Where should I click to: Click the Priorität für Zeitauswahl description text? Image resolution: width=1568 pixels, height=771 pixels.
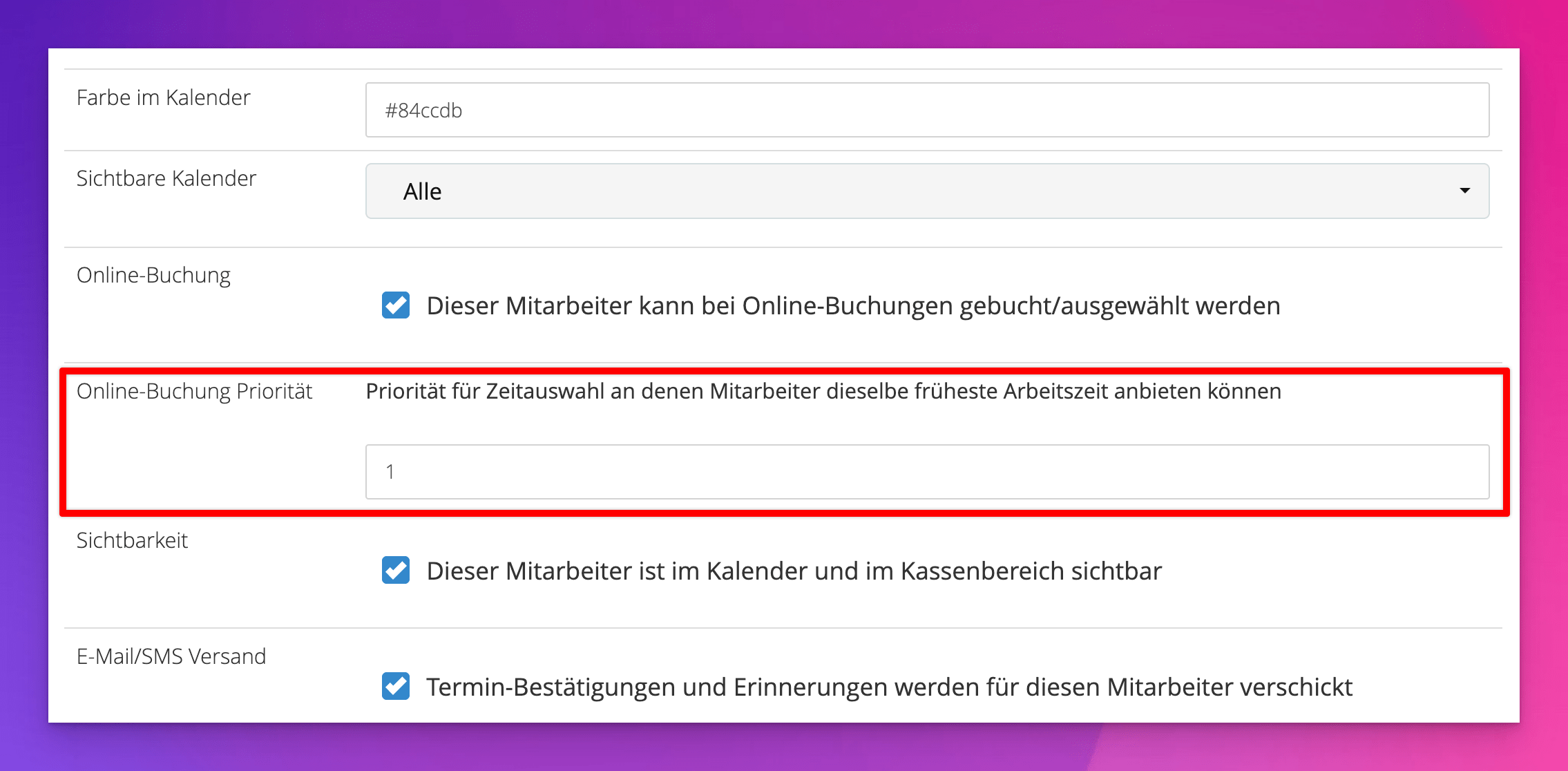[823, 392]
